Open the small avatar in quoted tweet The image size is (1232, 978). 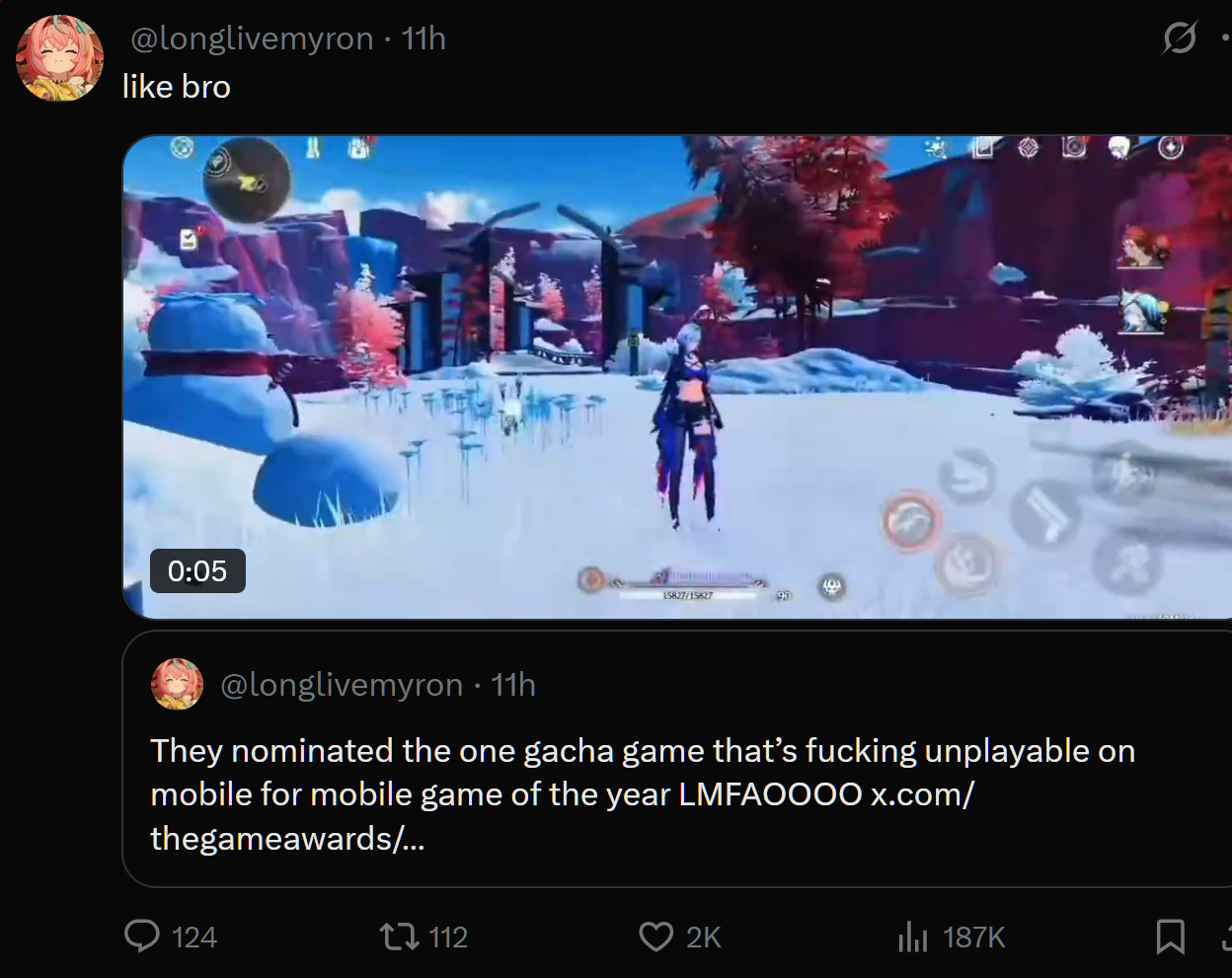[x=177, y=684]
